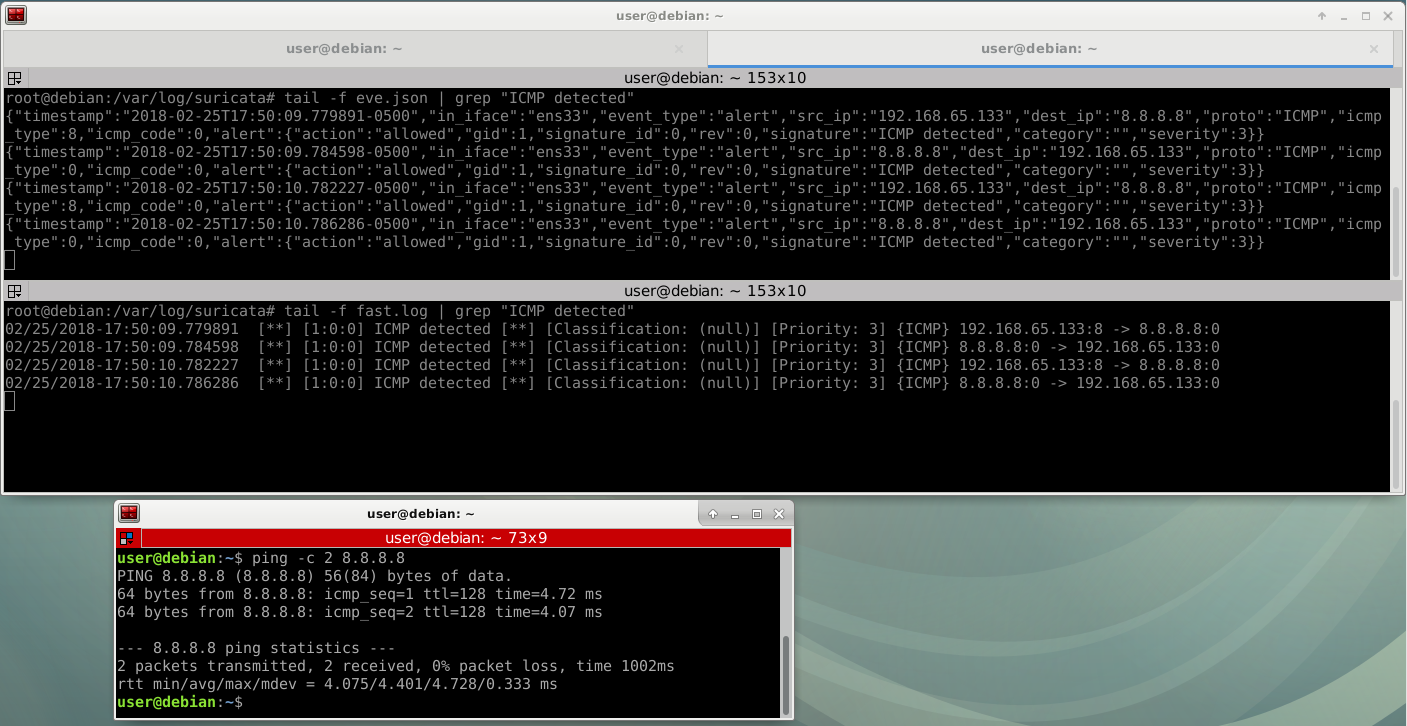Select the active second user@debian tab
The height and width of the screenshot is (726, 1407).
(1038, 48)
